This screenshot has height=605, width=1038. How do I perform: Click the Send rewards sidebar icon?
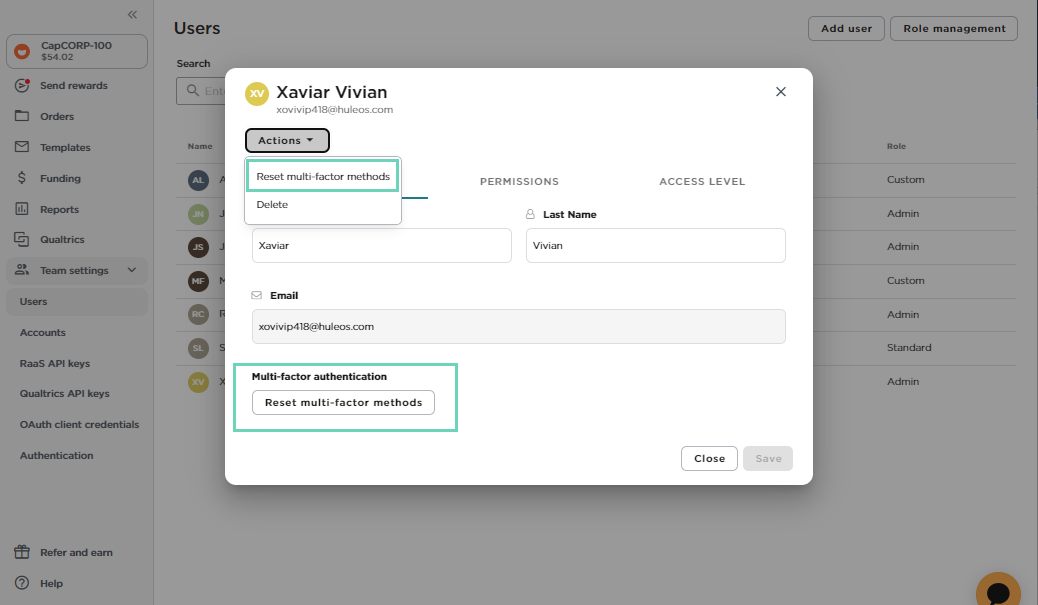coord(22,86)
